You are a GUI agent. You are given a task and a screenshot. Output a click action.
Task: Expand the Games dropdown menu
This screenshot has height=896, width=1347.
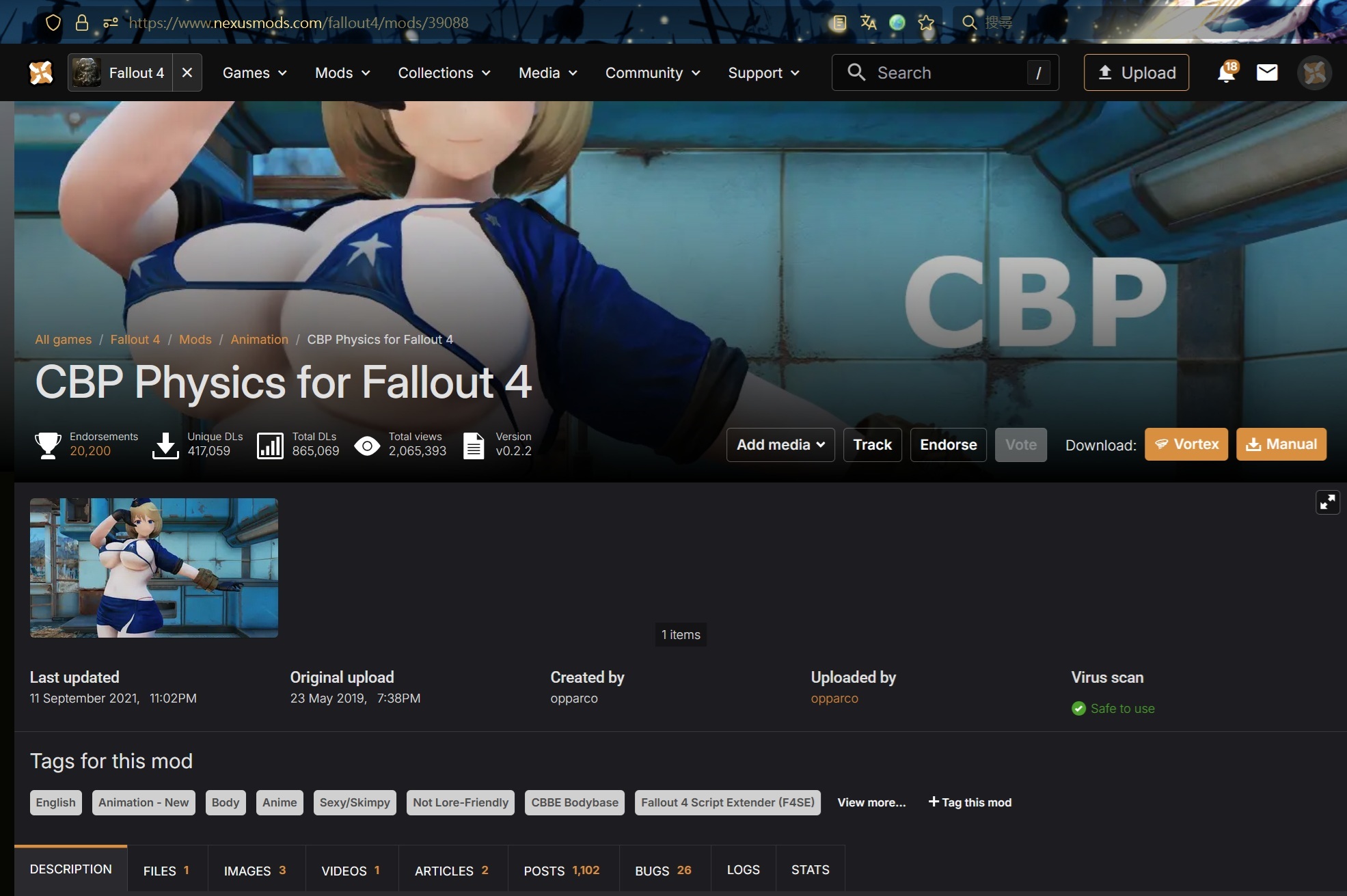tap(255, 72)
